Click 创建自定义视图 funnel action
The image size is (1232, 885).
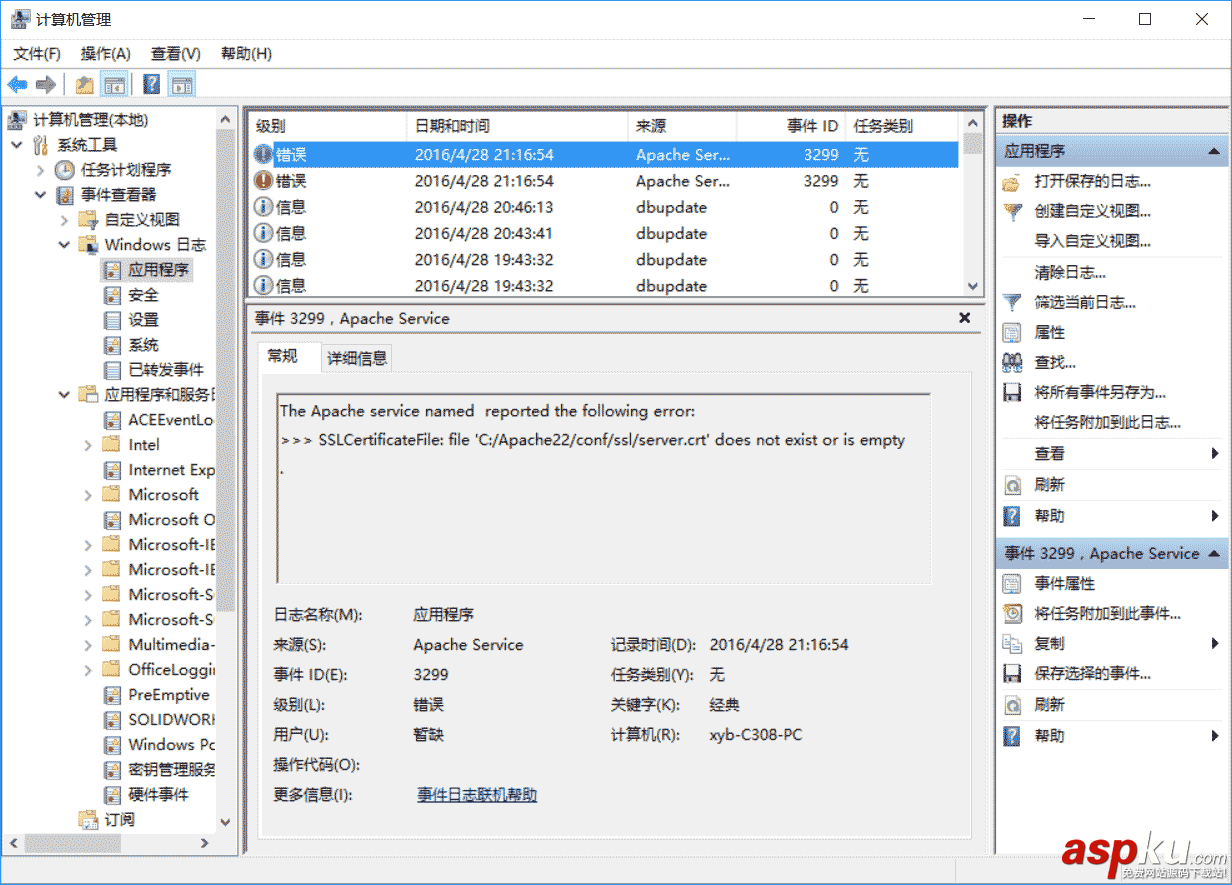click(x=1092, y=211)
